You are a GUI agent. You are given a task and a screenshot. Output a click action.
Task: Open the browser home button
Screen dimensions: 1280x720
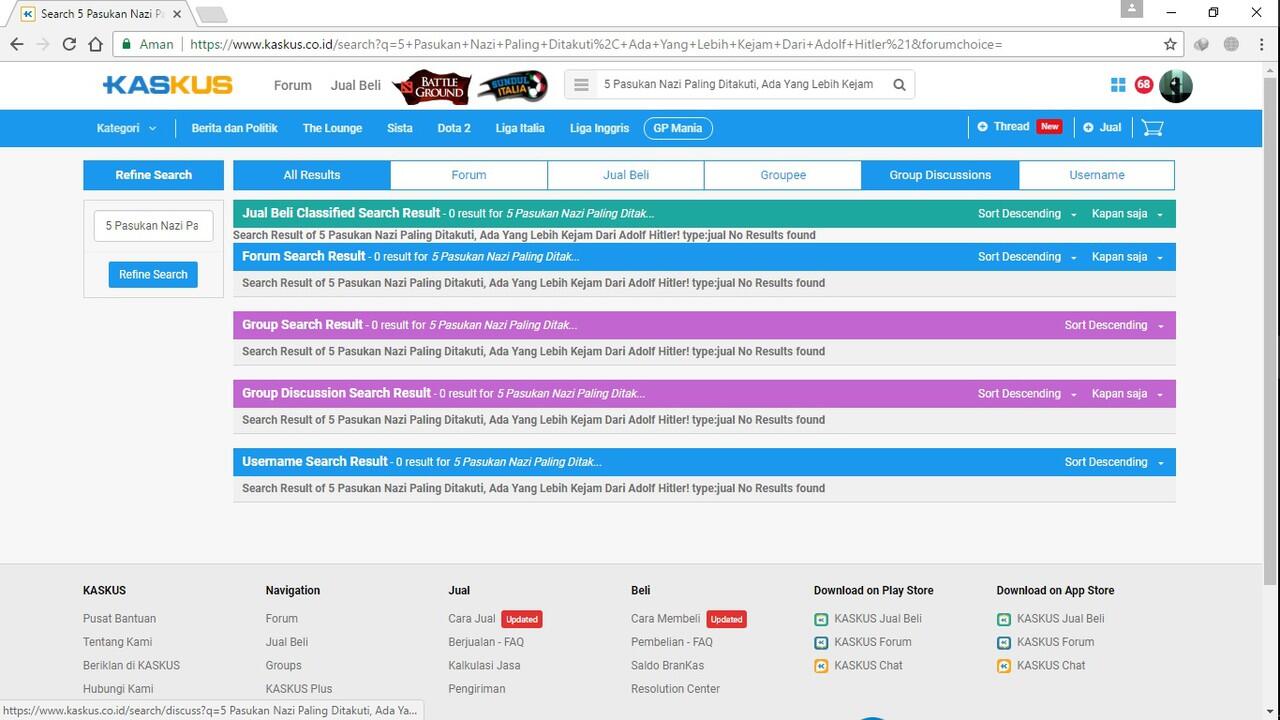point(95,44)
